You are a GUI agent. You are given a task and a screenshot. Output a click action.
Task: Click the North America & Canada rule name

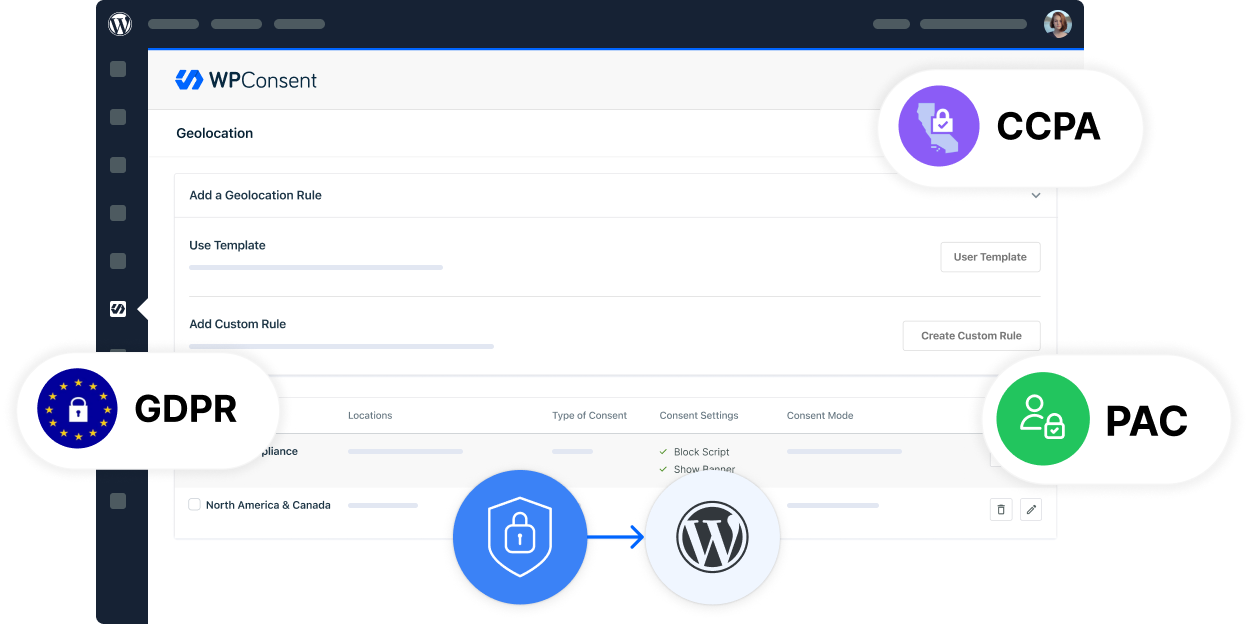point(268,505)
